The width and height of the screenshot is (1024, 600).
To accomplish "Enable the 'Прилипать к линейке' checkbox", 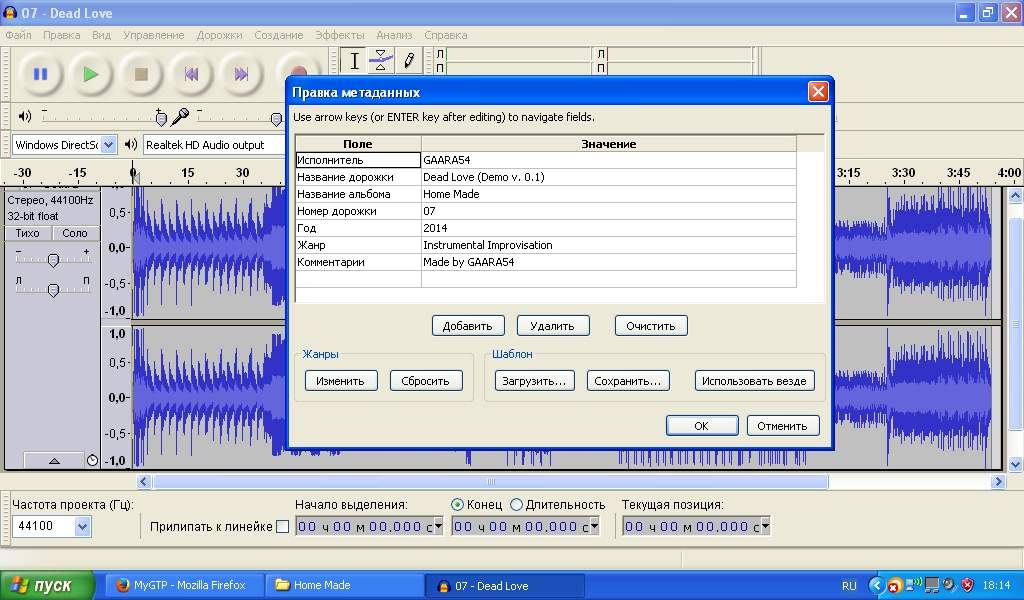I will pos(282,527).
